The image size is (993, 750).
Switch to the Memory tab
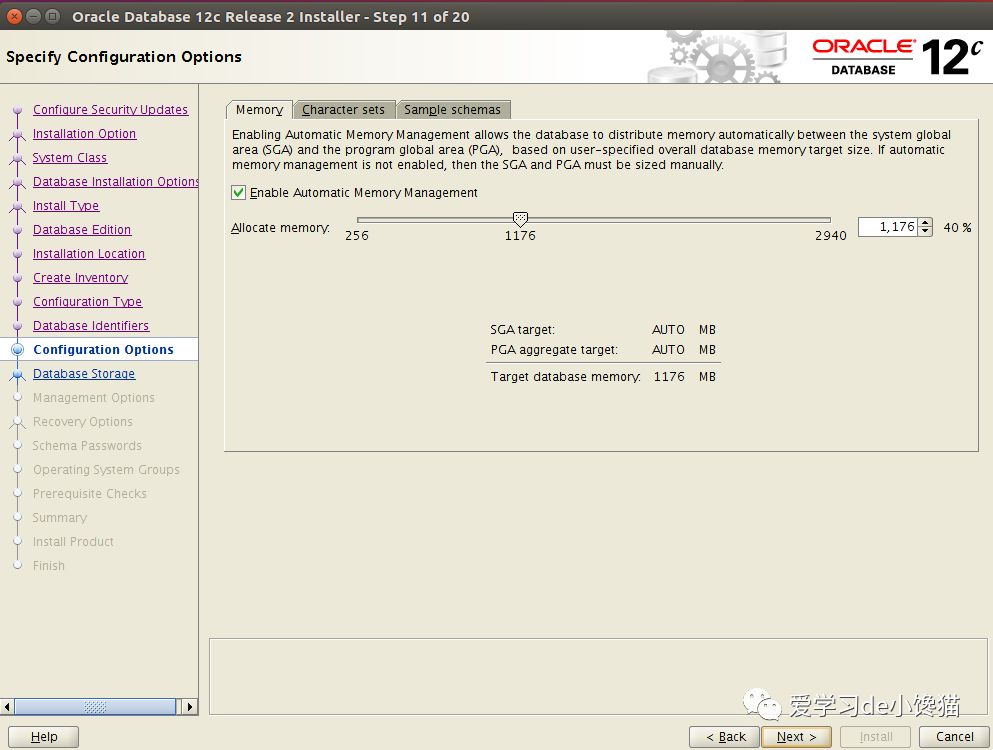point(259,110)
